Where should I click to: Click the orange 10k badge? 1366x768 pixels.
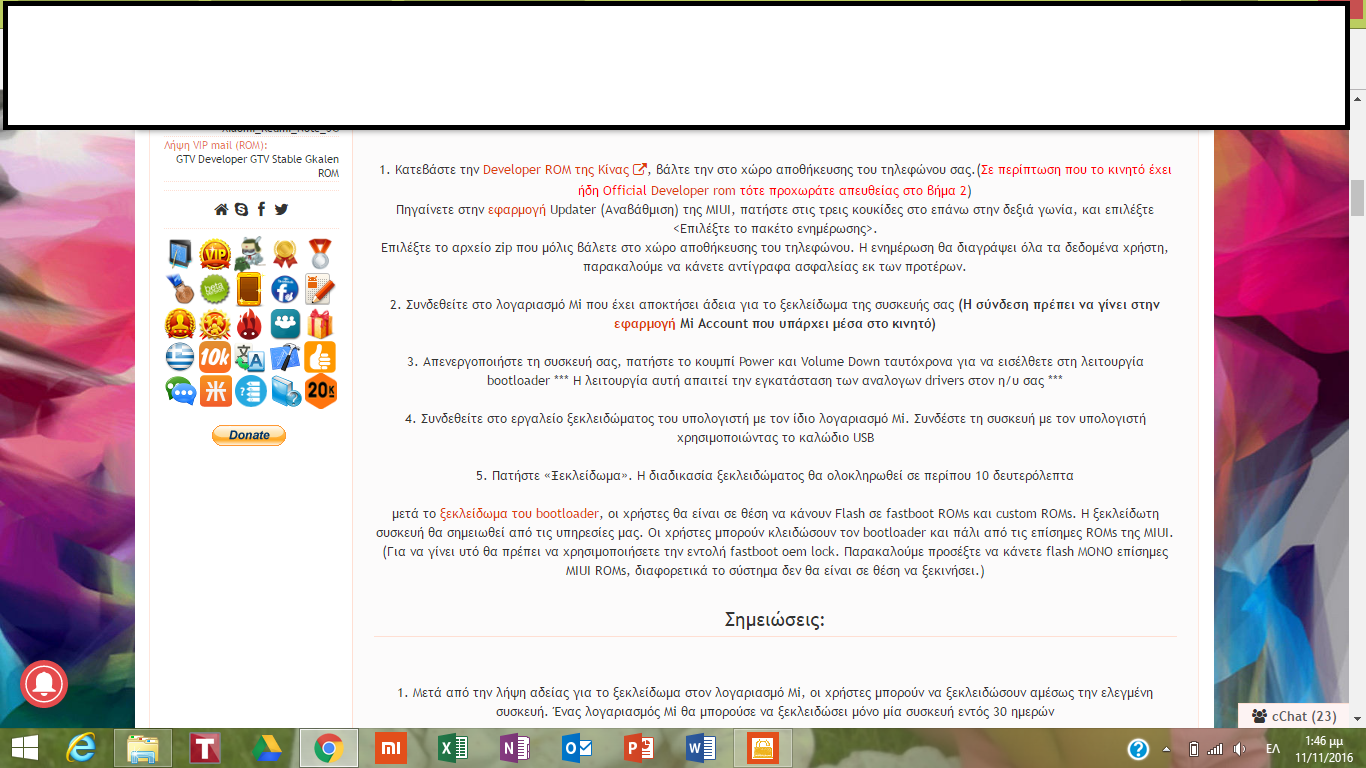(x=215, y=357)
